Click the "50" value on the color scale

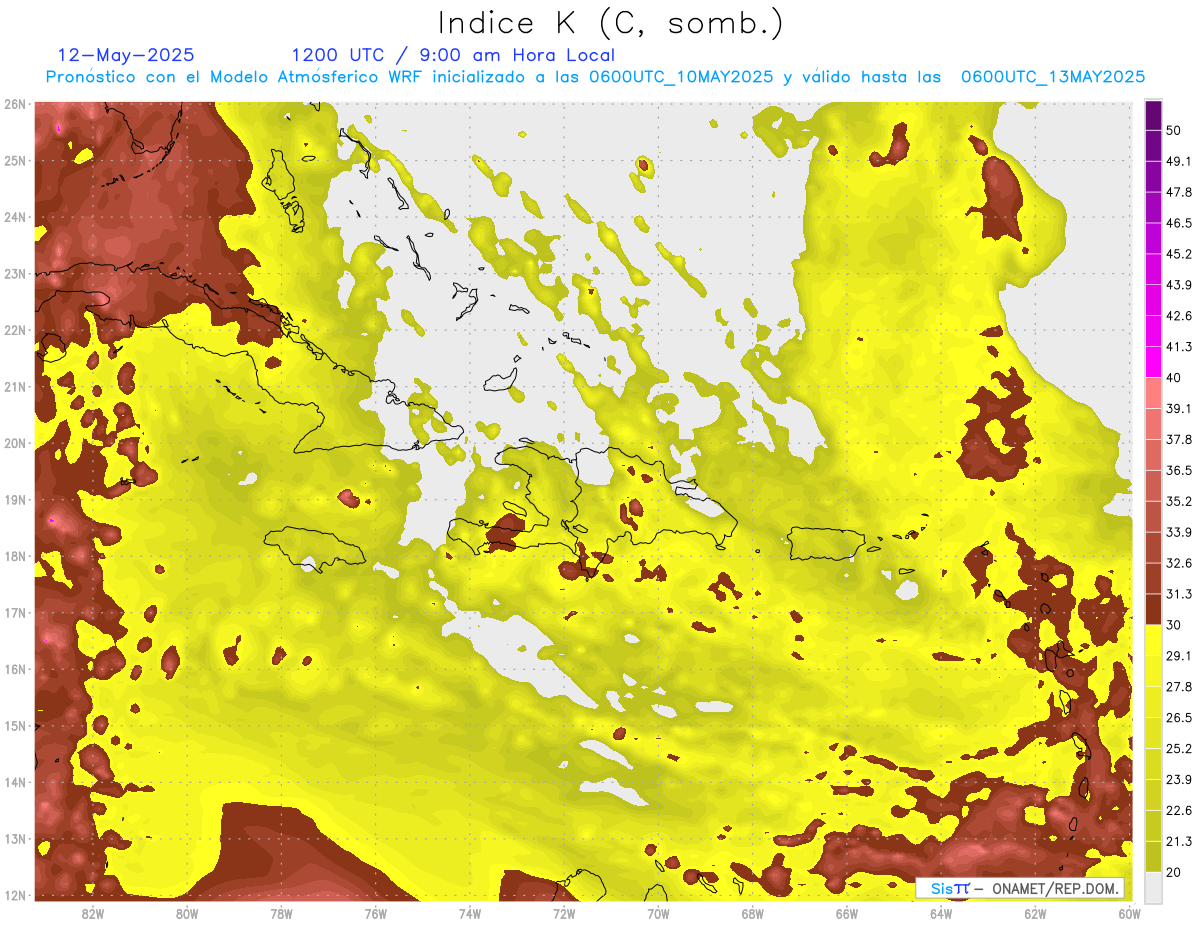[x=1174, y=130]
